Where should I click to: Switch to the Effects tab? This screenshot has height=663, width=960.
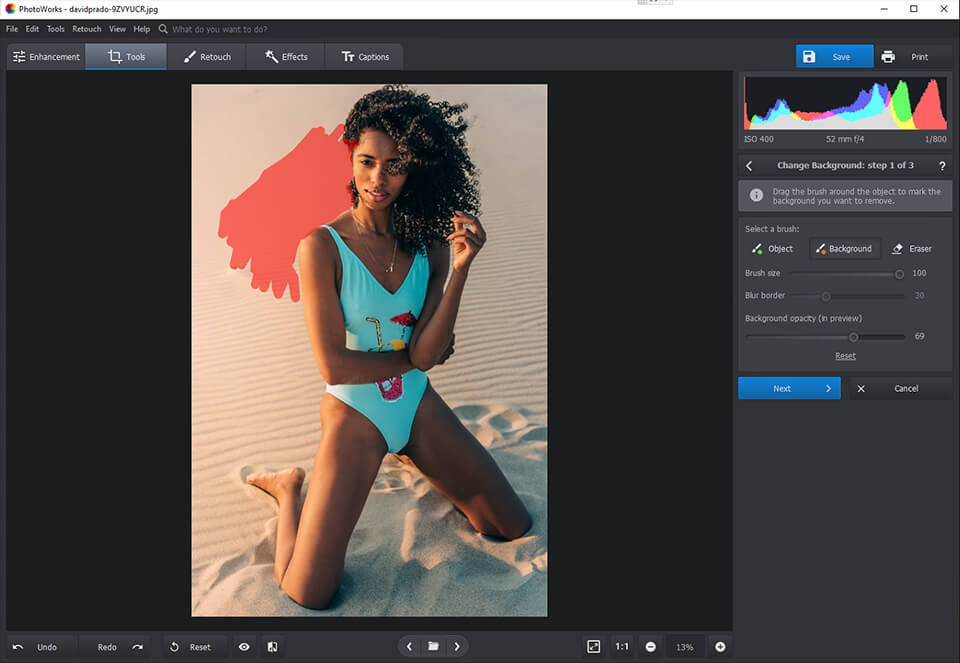[286, 57]
